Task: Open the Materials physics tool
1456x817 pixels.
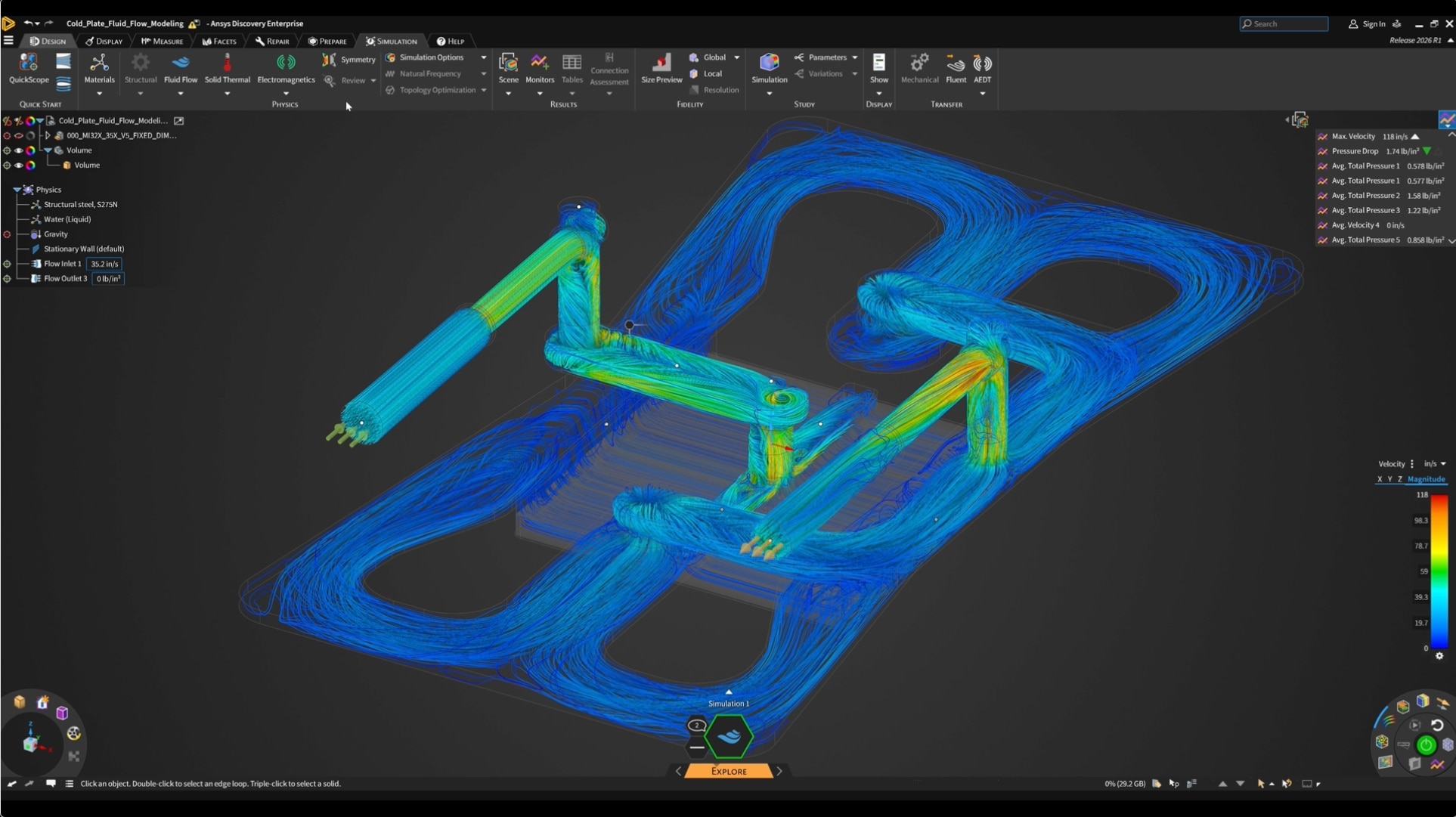Action: pyautogui.click(x=99, y=69)
